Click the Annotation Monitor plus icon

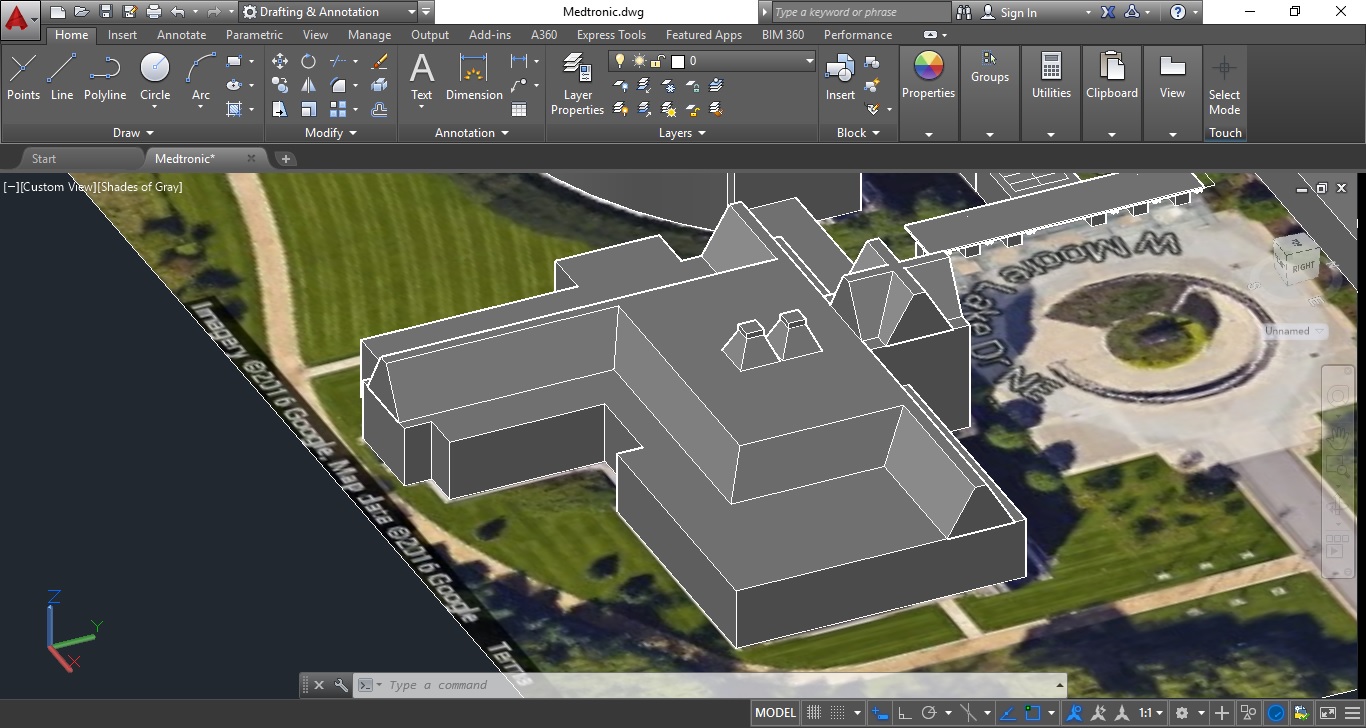click(1222, 713)
